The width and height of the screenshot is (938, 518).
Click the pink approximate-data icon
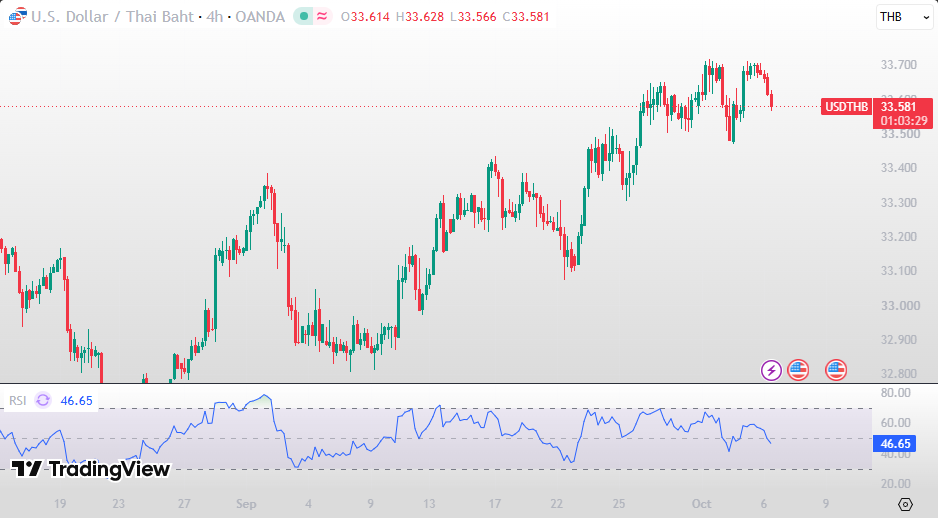(322, 17)
